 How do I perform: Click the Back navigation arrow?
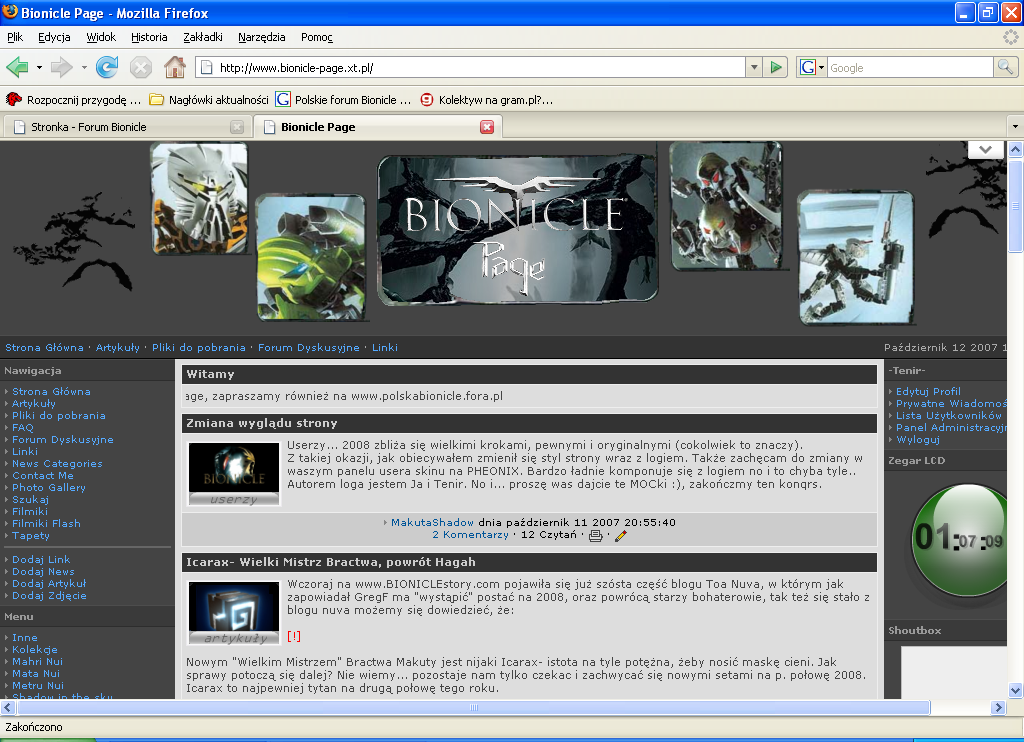[x=17, y=67]
